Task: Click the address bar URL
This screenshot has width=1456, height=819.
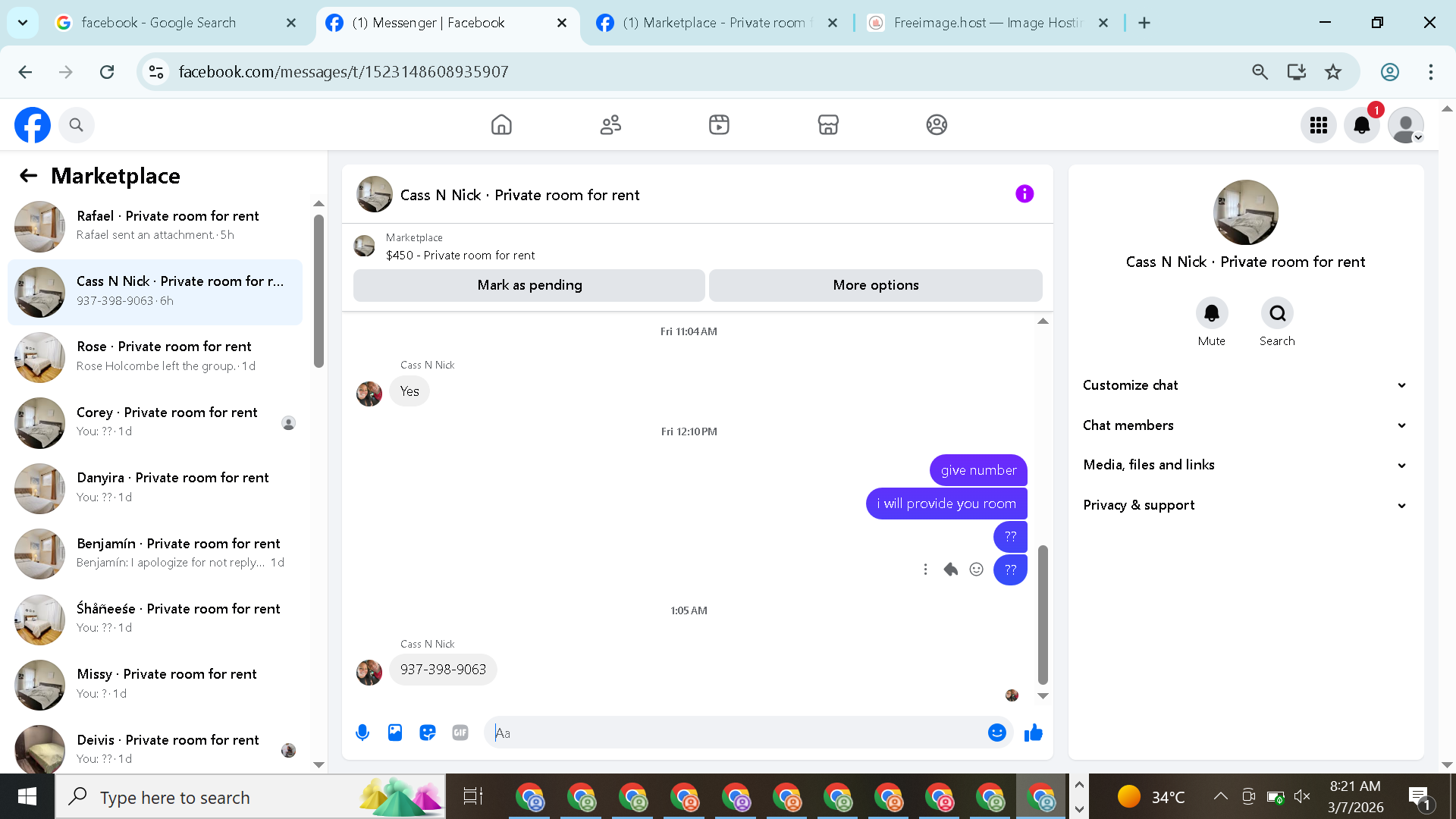Action: pyautogui.click(x=344, y=72)
